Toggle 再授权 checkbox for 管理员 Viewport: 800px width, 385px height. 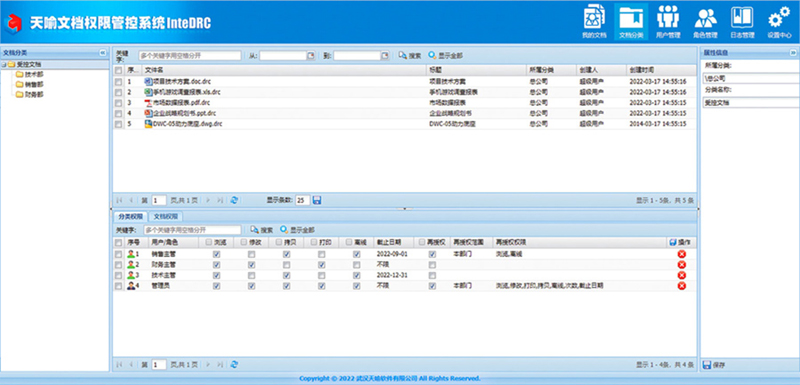coord(433,286)
